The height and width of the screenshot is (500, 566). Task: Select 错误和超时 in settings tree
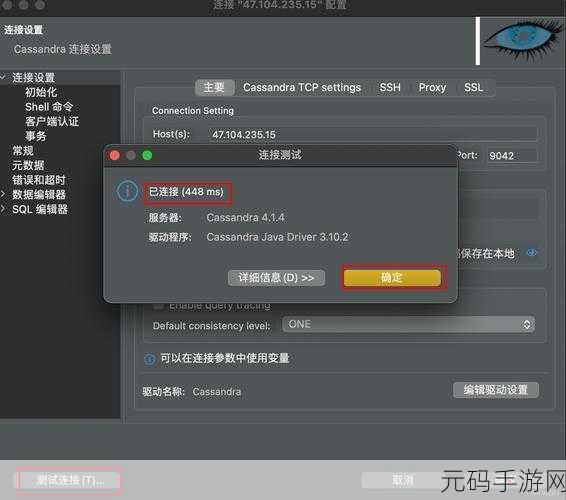point(39,180)
